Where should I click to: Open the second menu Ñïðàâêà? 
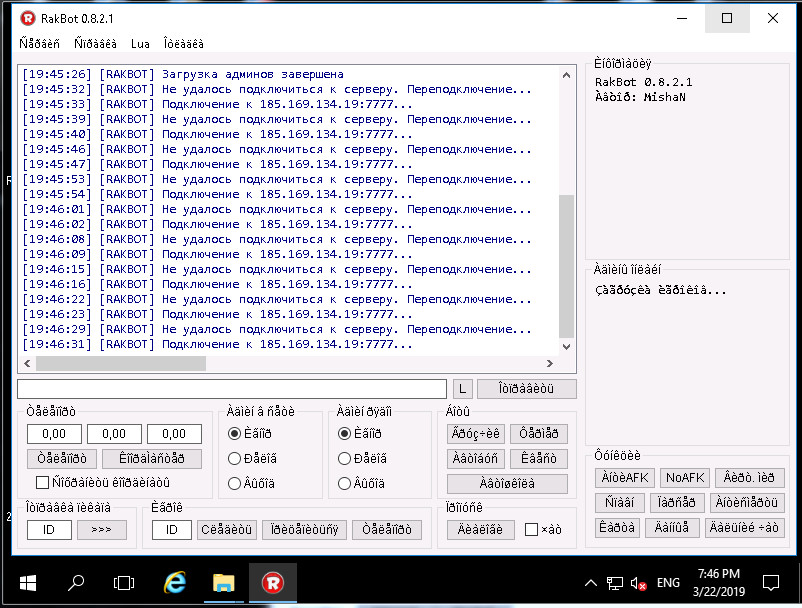pos(95,44)
